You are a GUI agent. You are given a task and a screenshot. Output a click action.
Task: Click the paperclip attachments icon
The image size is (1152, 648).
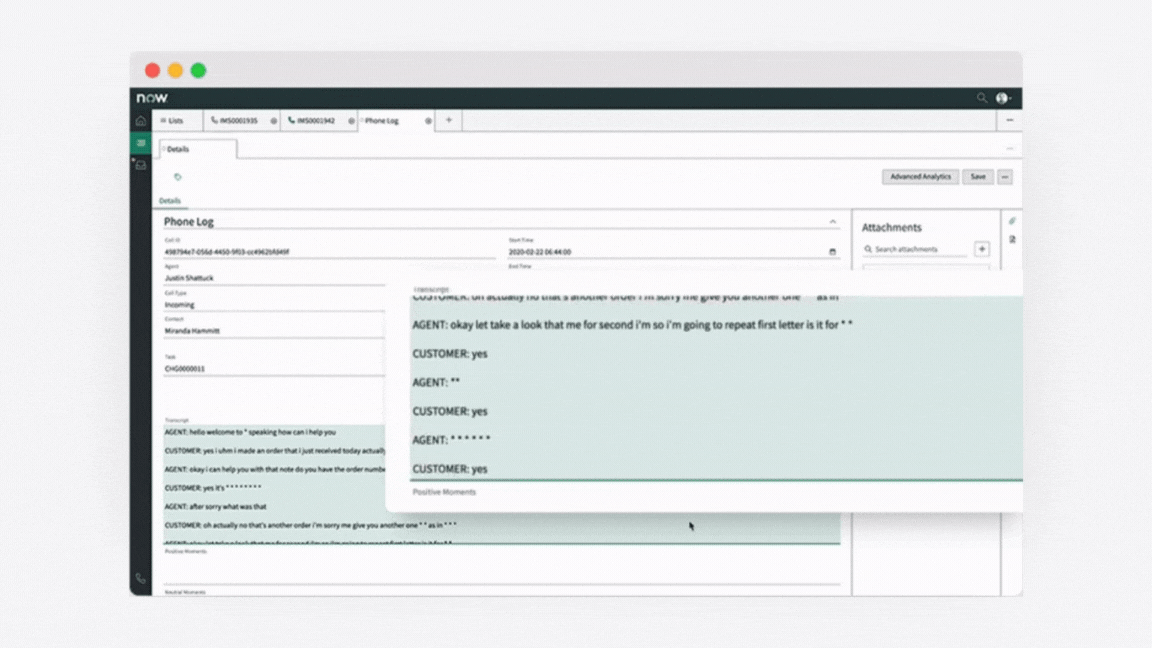click(x=1012, y=220)
